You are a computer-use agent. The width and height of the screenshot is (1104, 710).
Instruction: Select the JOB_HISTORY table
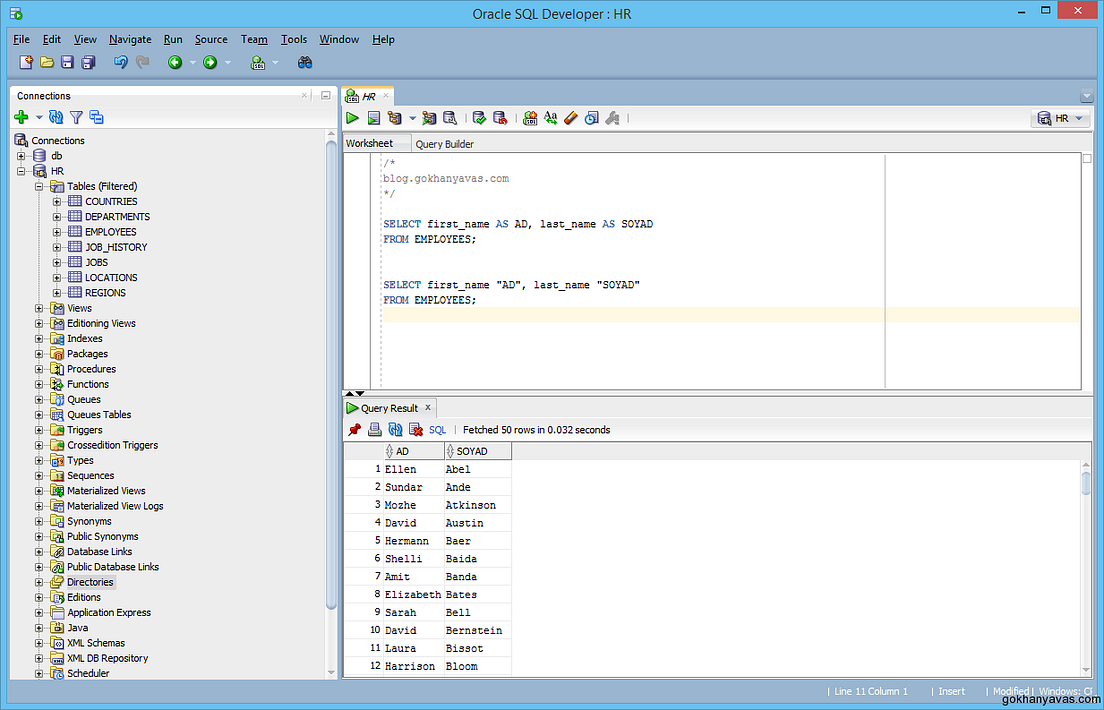coord(116,247)
